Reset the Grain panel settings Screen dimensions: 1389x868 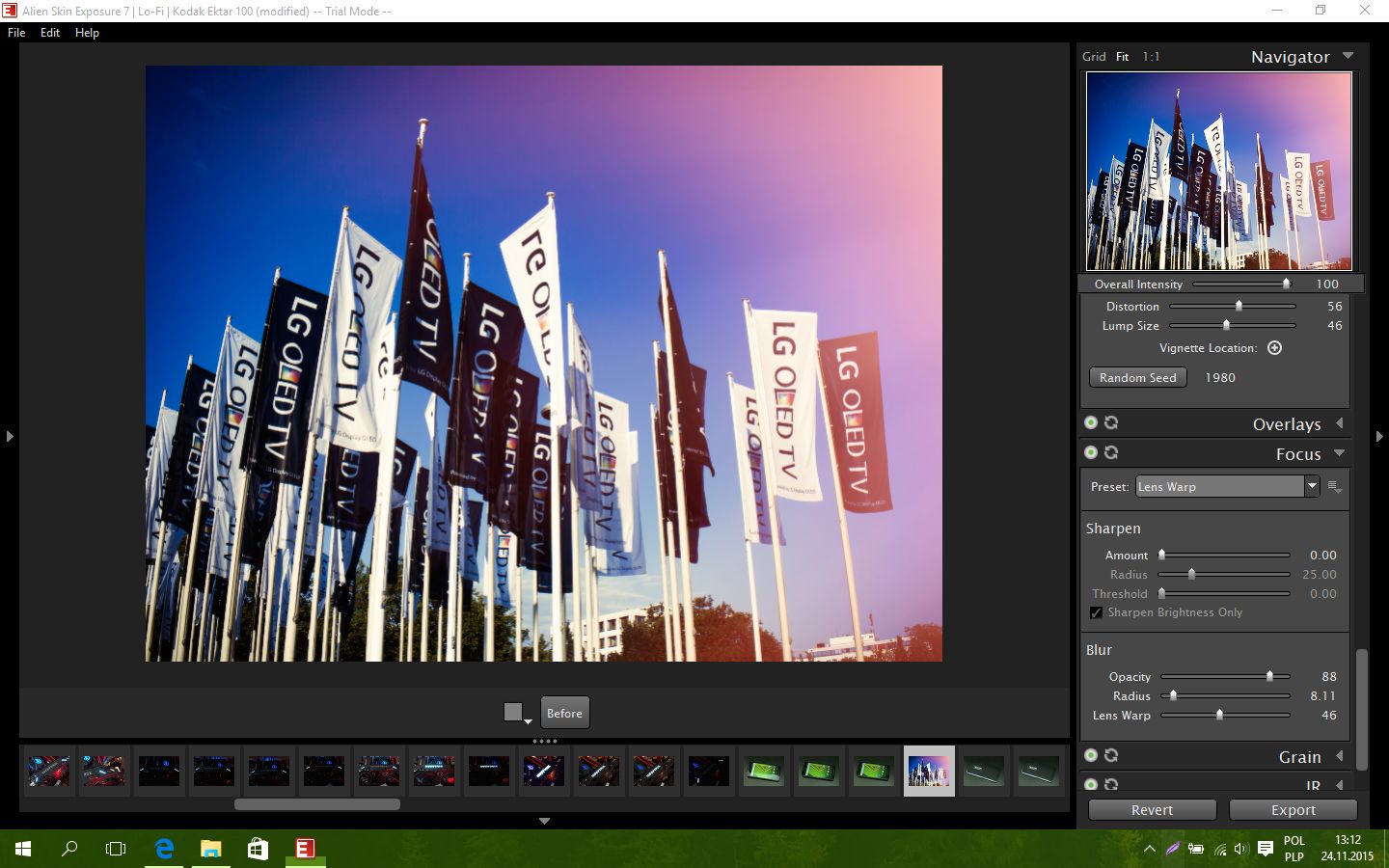[1111, 755]
